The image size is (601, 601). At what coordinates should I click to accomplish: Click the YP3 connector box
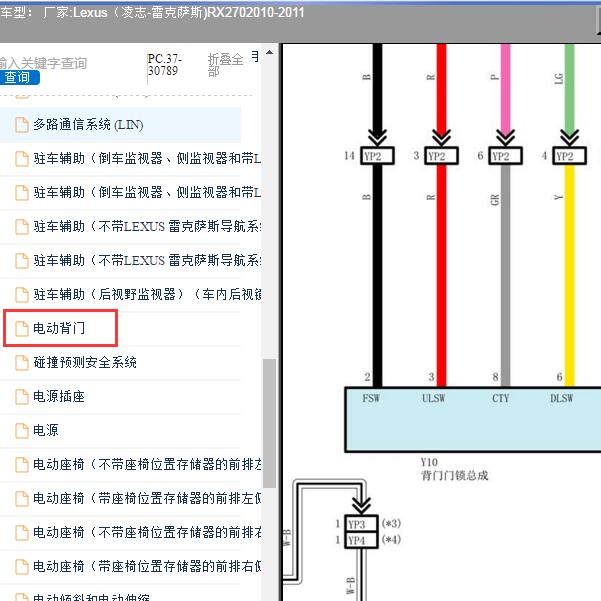(361, 524)
